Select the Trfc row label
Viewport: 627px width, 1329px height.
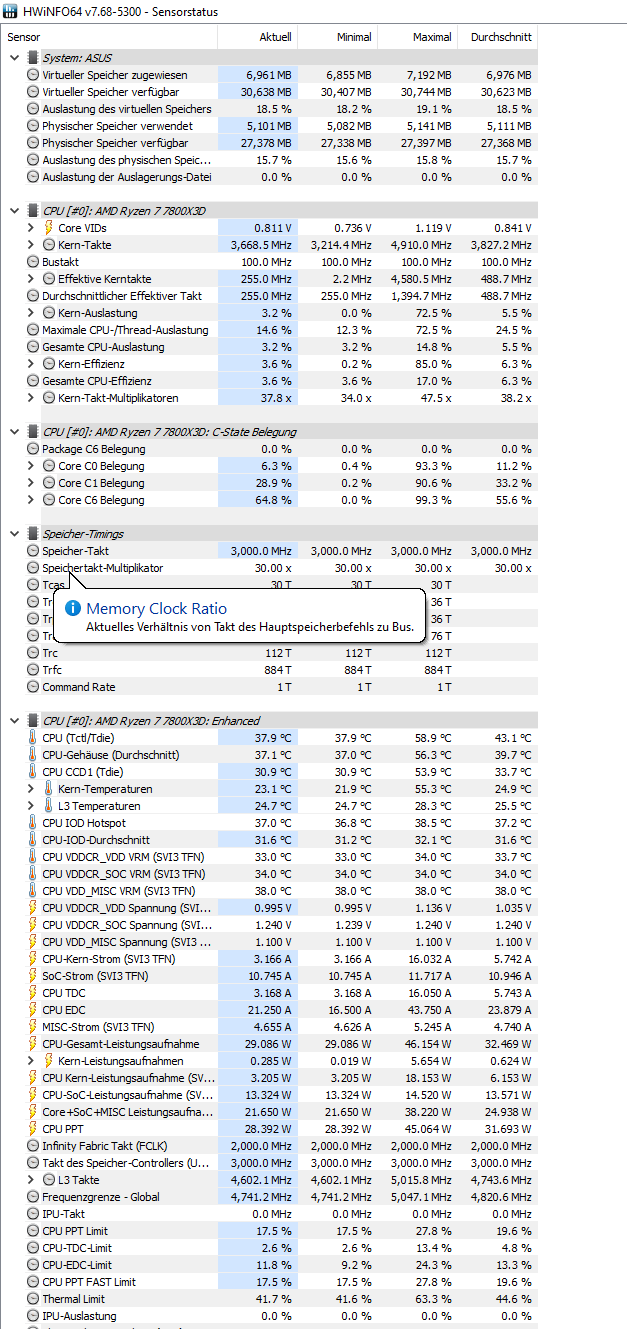coord(50,670)
